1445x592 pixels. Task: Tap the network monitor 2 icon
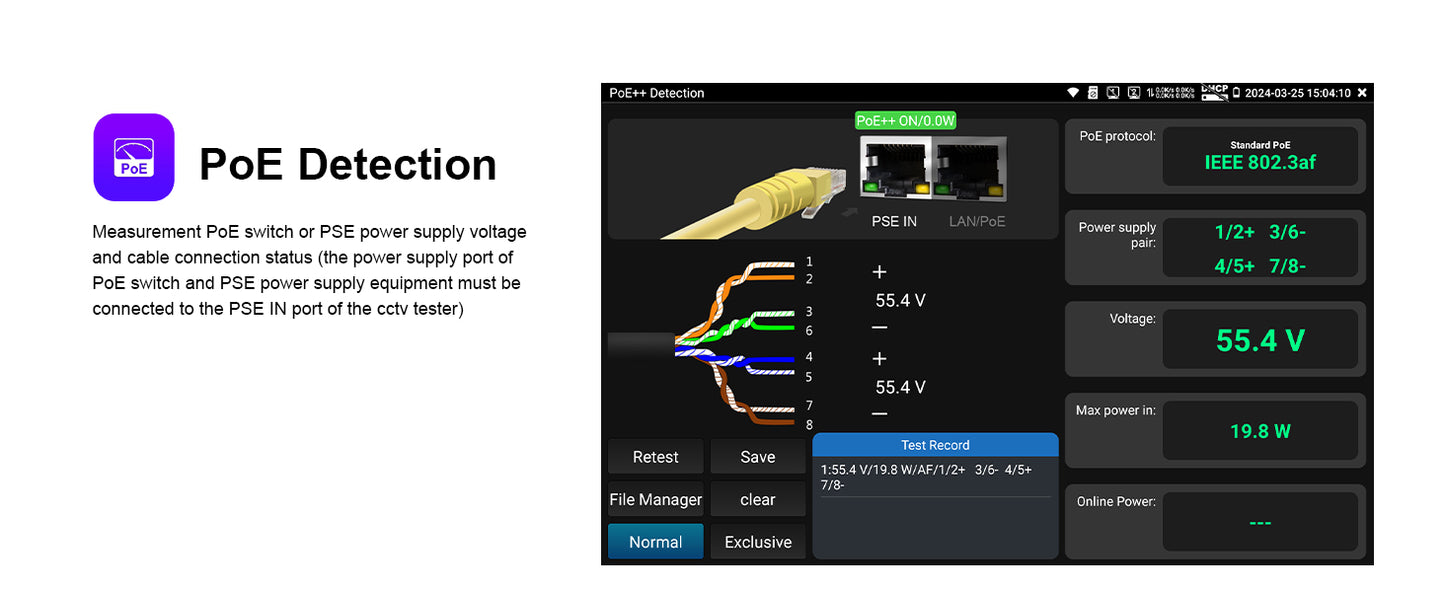tap(1134, 93)
